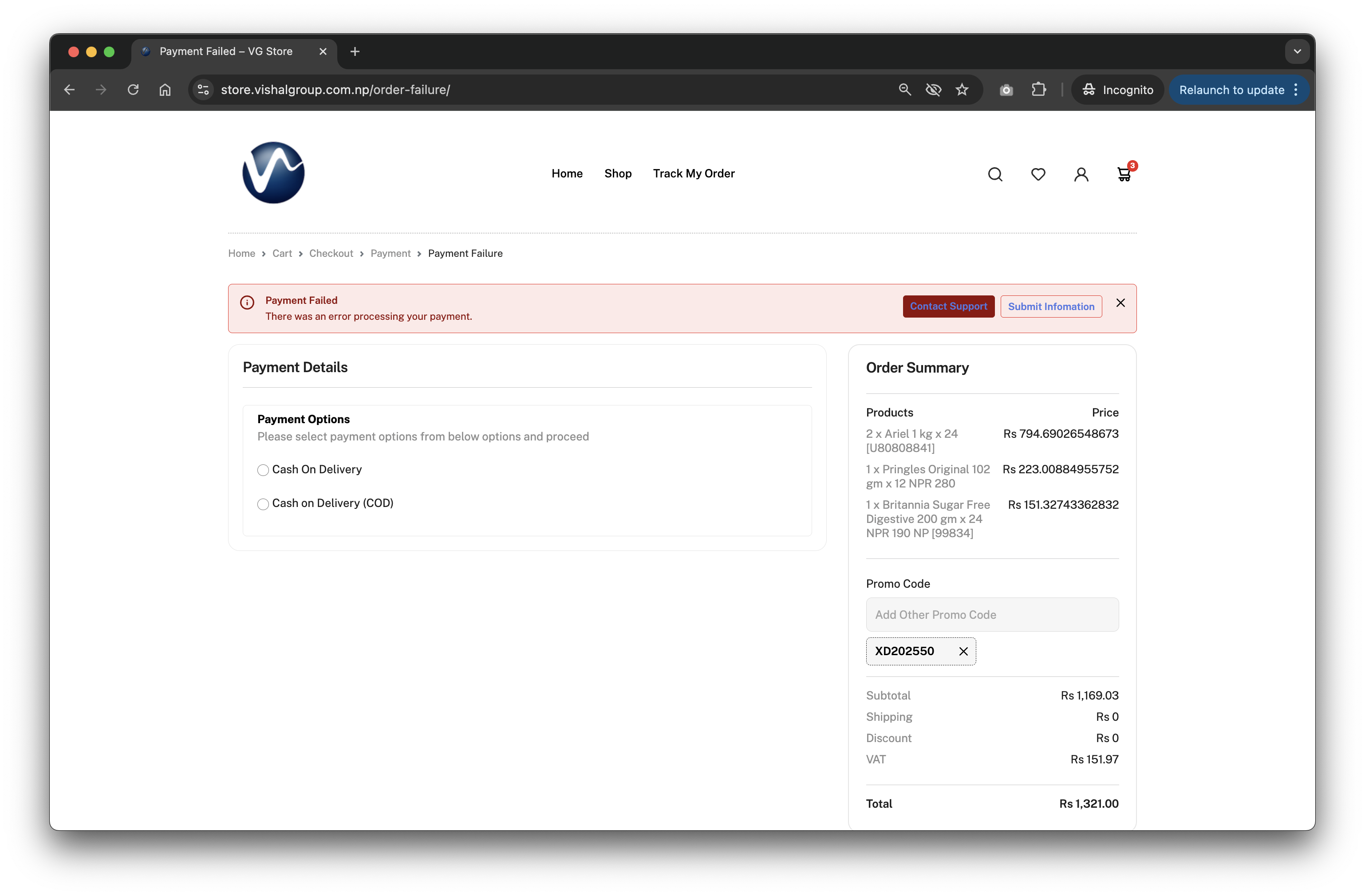Select Cash on Delivery (COD) radio
Viewport: 1365px width, 896px height.
263,504
